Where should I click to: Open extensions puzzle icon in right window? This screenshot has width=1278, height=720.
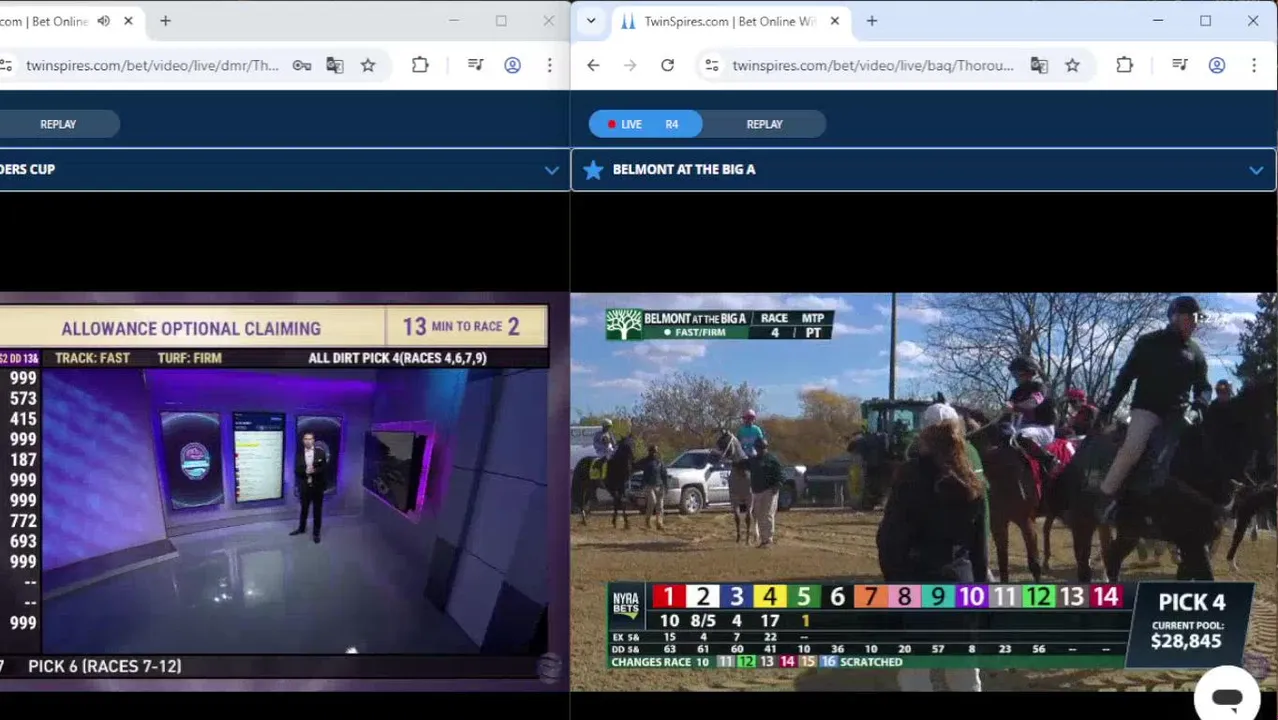coord(1124,66)
